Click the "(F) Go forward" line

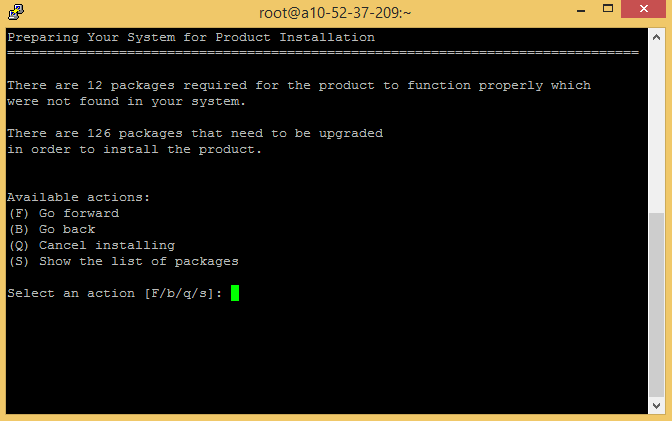(x=63, y=213)
